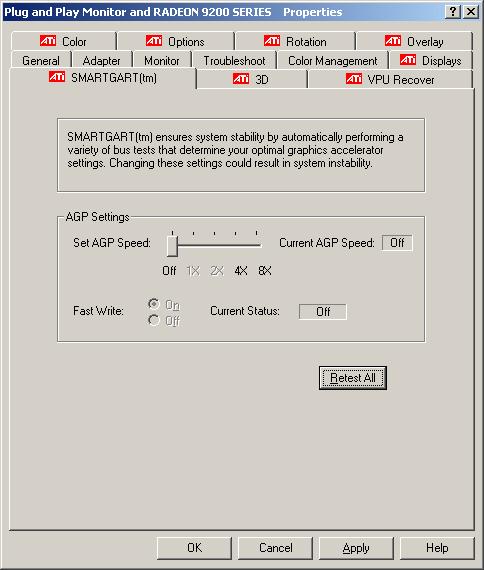Image resolution: width=484 pixels, height=570 pixels.
Task: Go to the Overlay tab
Action: pyautogui.click(x=415, y=41)
